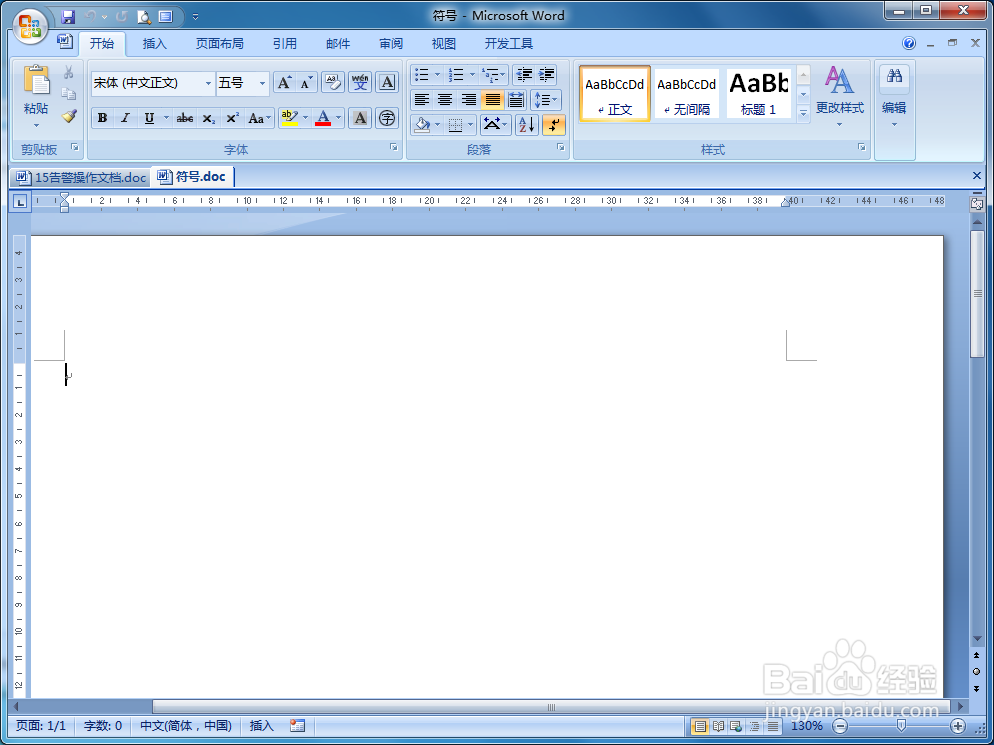Open phonetic guide (wén) tool
This screenshot has width=994, height=745.
360,82
